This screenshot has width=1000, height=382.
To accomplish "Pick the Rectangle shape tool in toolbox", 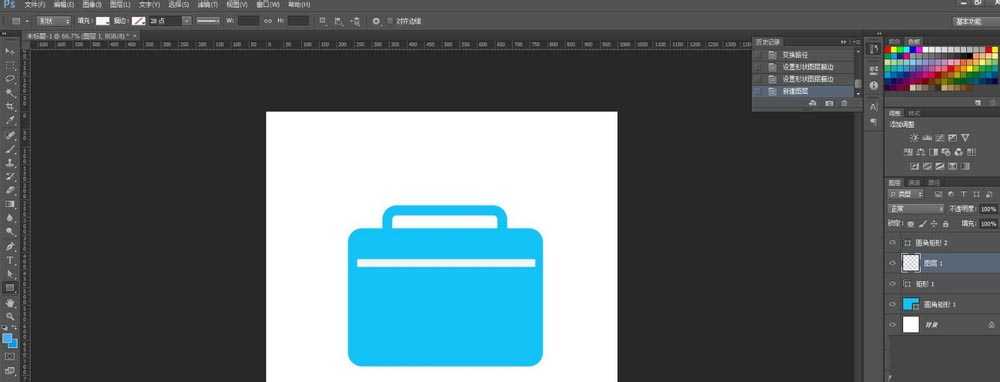I will (x=10, y=288).
